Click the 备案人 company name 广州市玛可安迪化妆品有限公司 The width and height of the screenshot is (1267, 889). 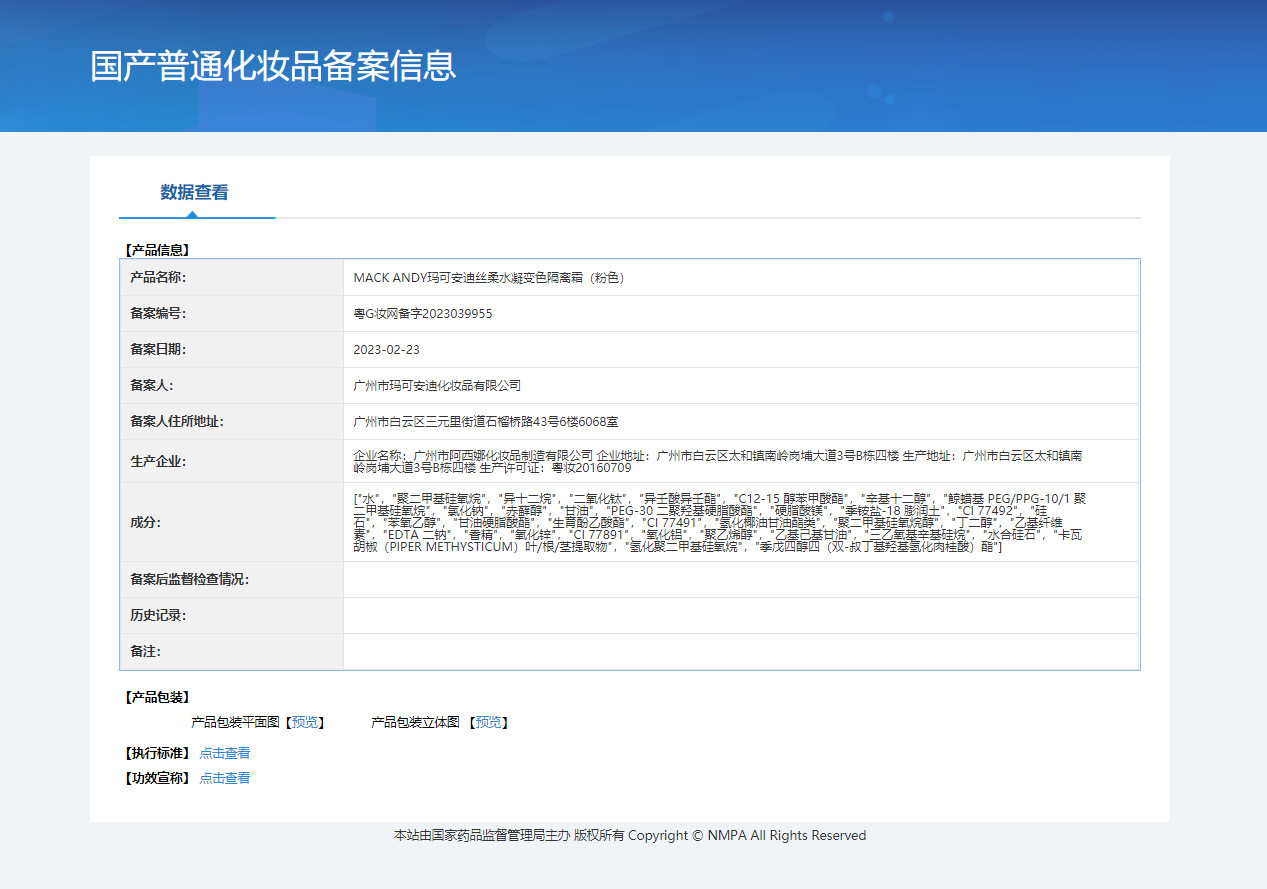coord(438,386)
